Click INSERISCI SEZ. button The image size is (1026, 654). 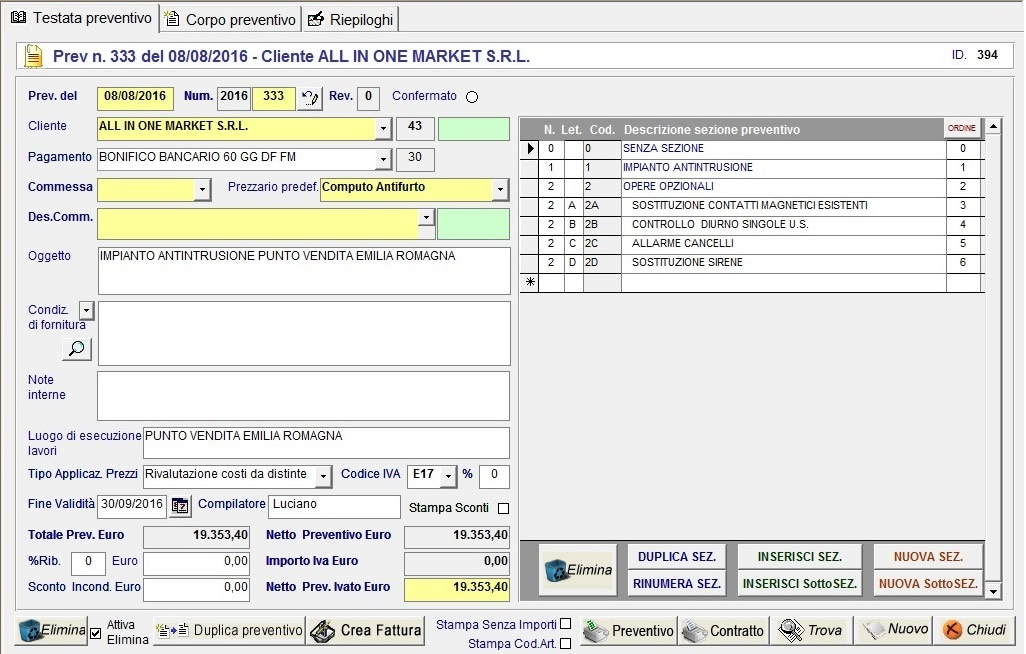pyautogui.click(x=800, y=556)
